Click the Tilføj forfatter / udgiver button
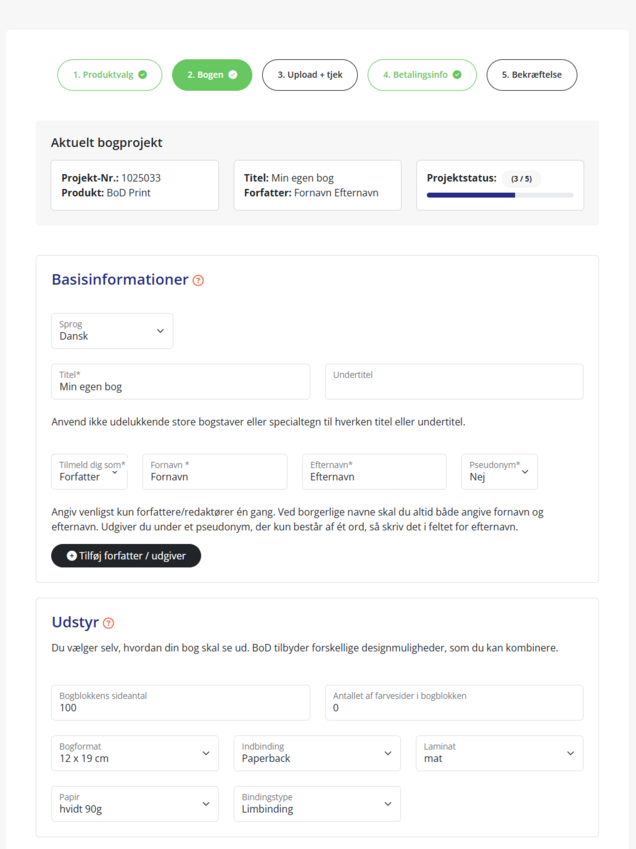Screen dimensions: 636x849 (x=126, y=555)
